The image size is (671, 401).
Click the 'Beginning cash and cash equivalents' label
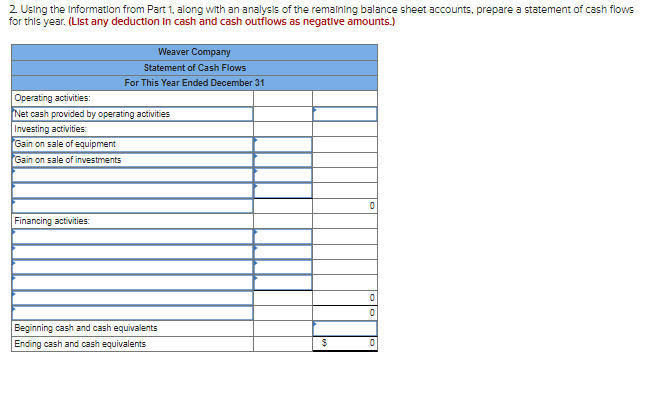(x=86, y=328)
